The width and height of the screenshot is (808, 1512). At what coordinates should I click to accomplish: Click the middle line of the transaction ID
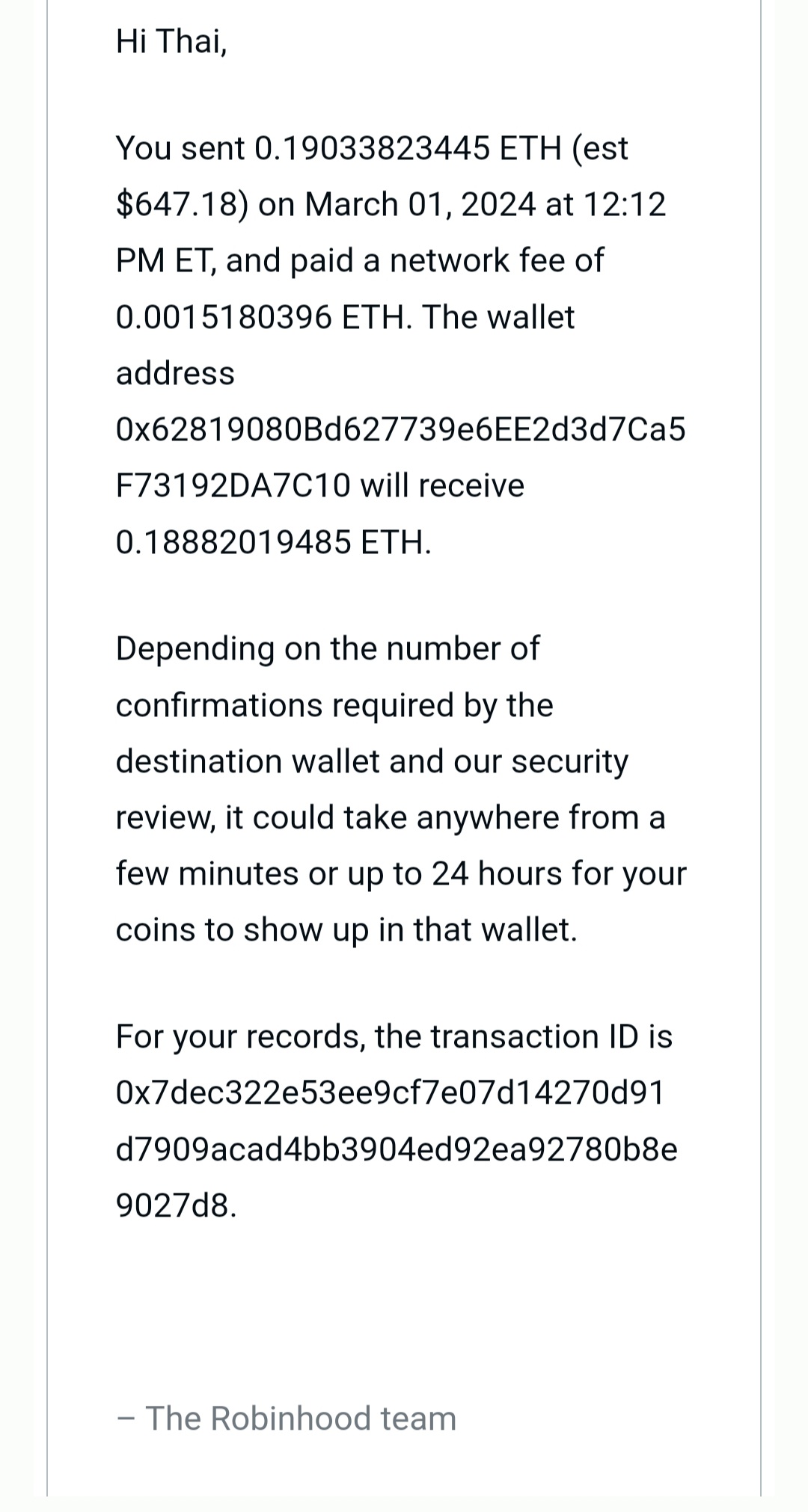click(x=397, y=1149)
